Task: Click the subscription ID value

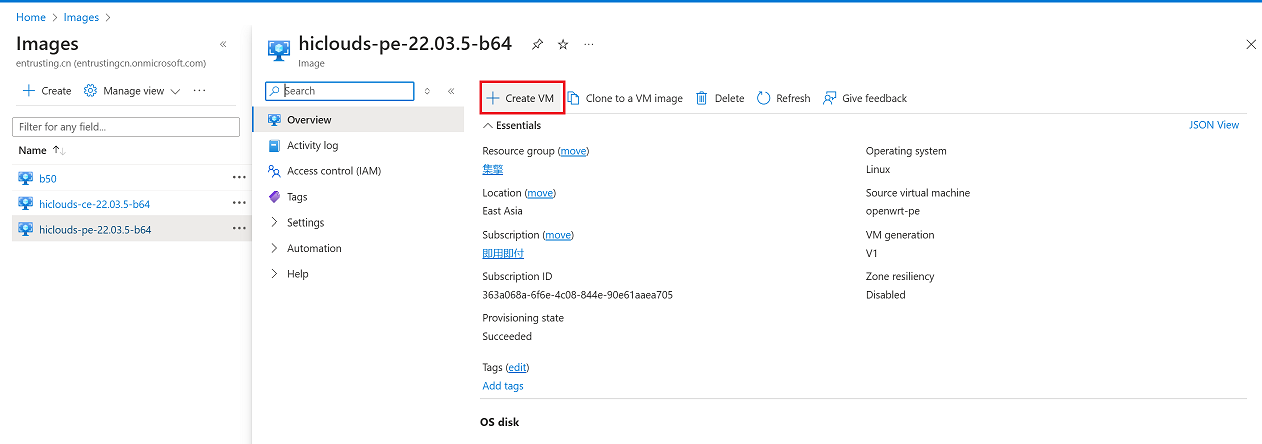Action: [578, 295]
